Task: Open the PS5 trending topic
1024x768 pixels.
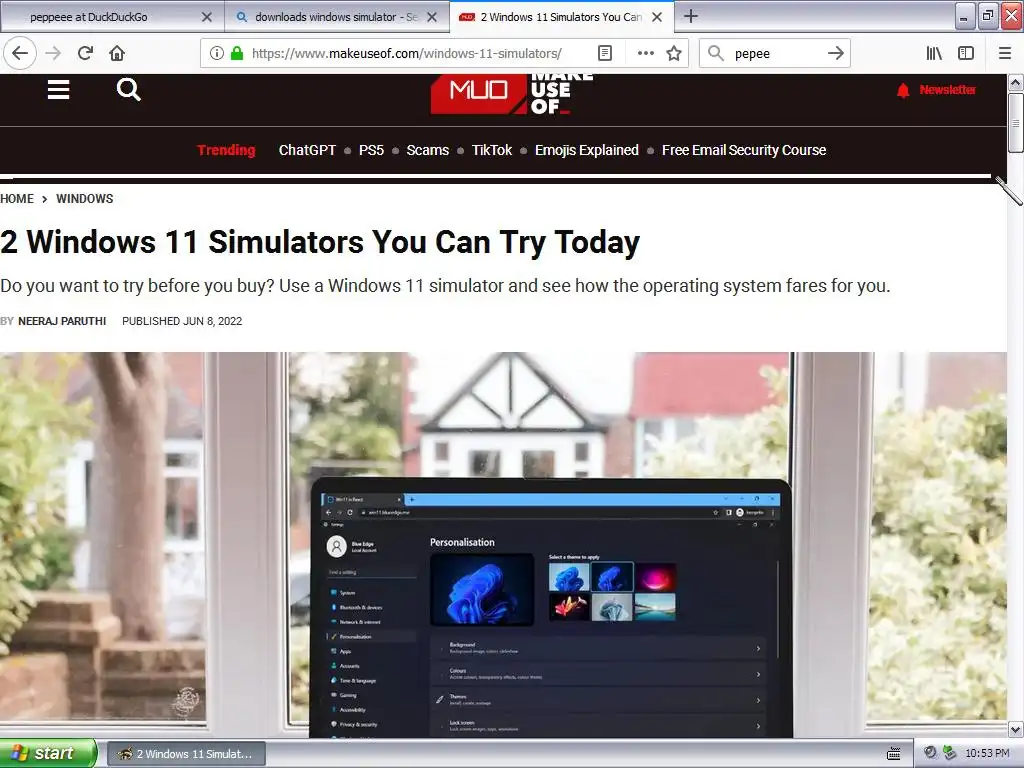Action: pos(371,150)
